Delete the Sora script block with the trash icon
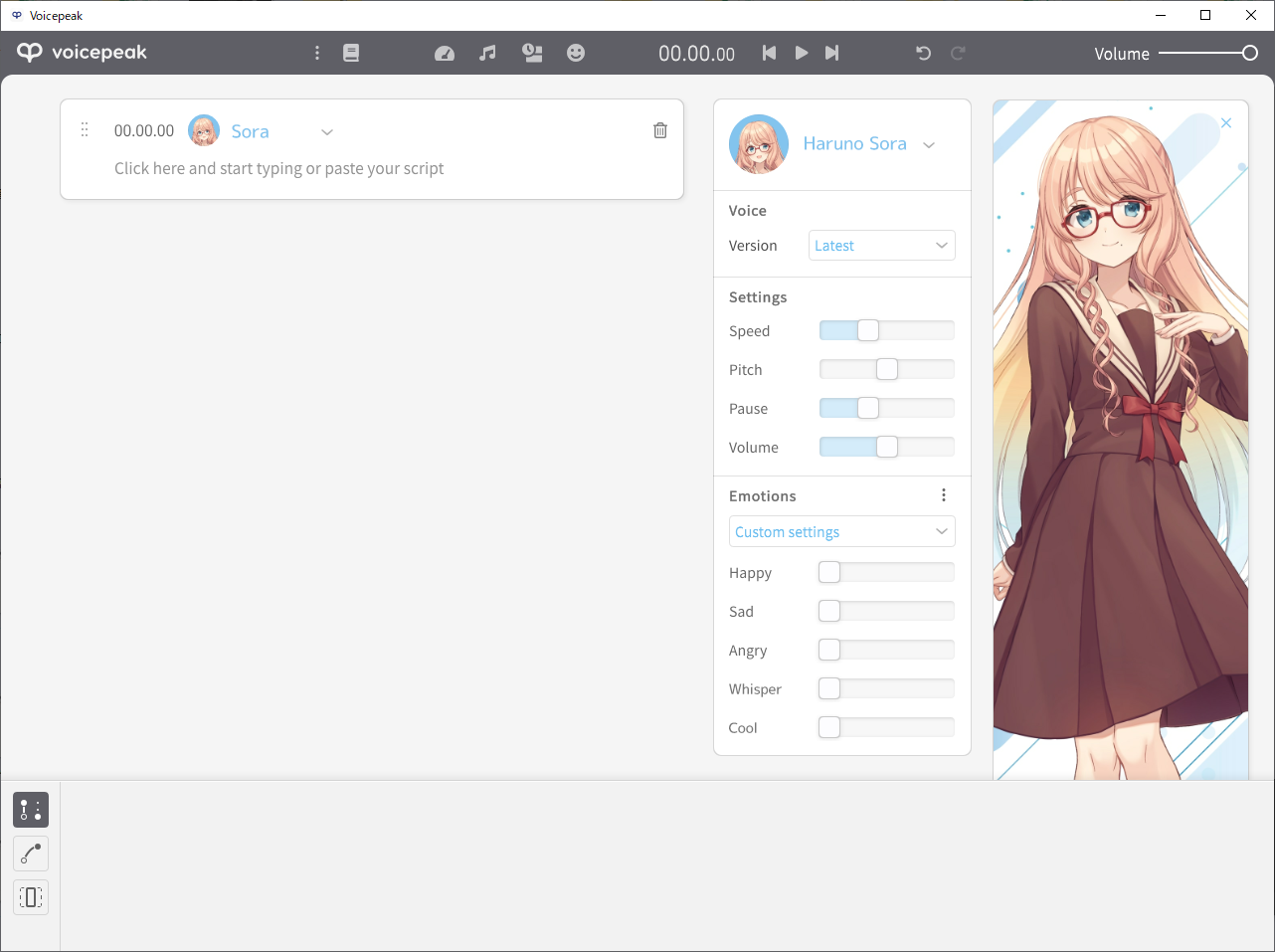Image resolution: width=1275 pixels, height=952 pixels. click(660, 130)
